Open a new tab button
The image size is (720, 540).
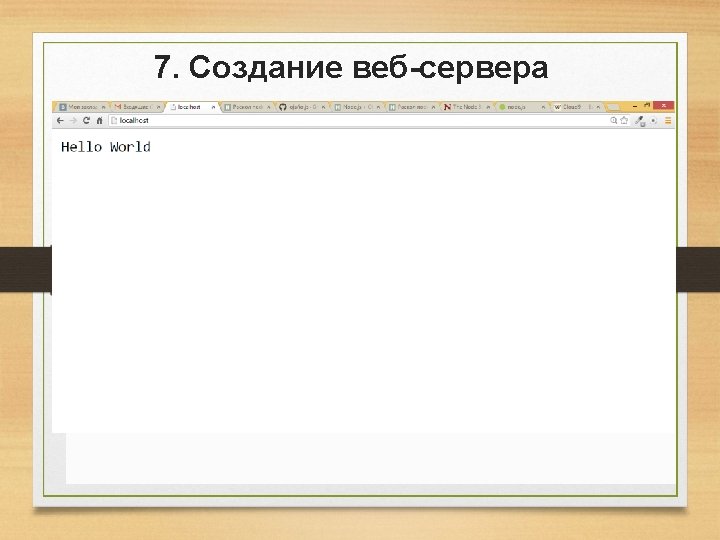pyautogui.click(x=613, y=107)
